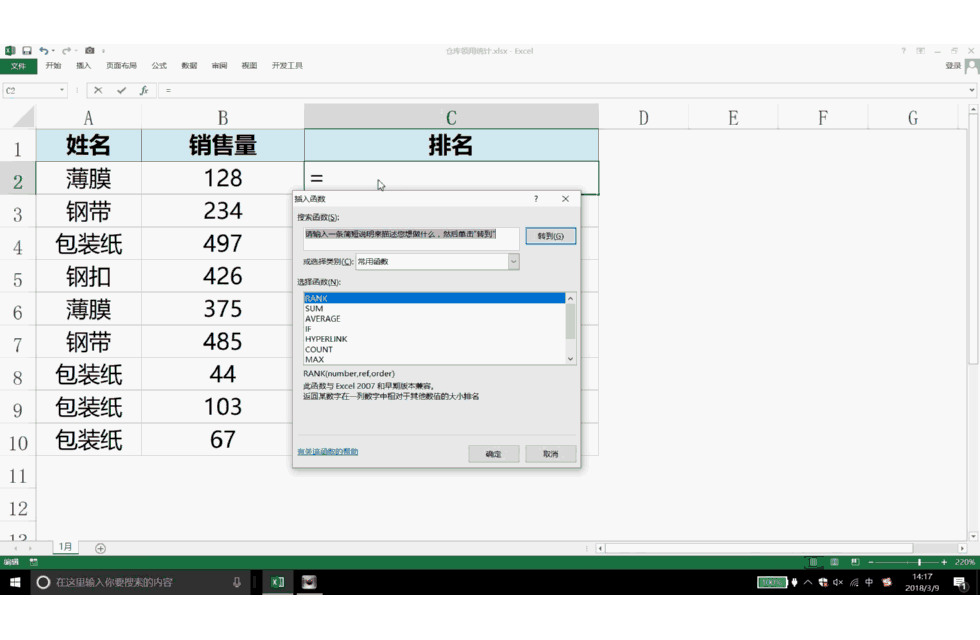Click the 取消 (Cancel) button

pos(551,454)
